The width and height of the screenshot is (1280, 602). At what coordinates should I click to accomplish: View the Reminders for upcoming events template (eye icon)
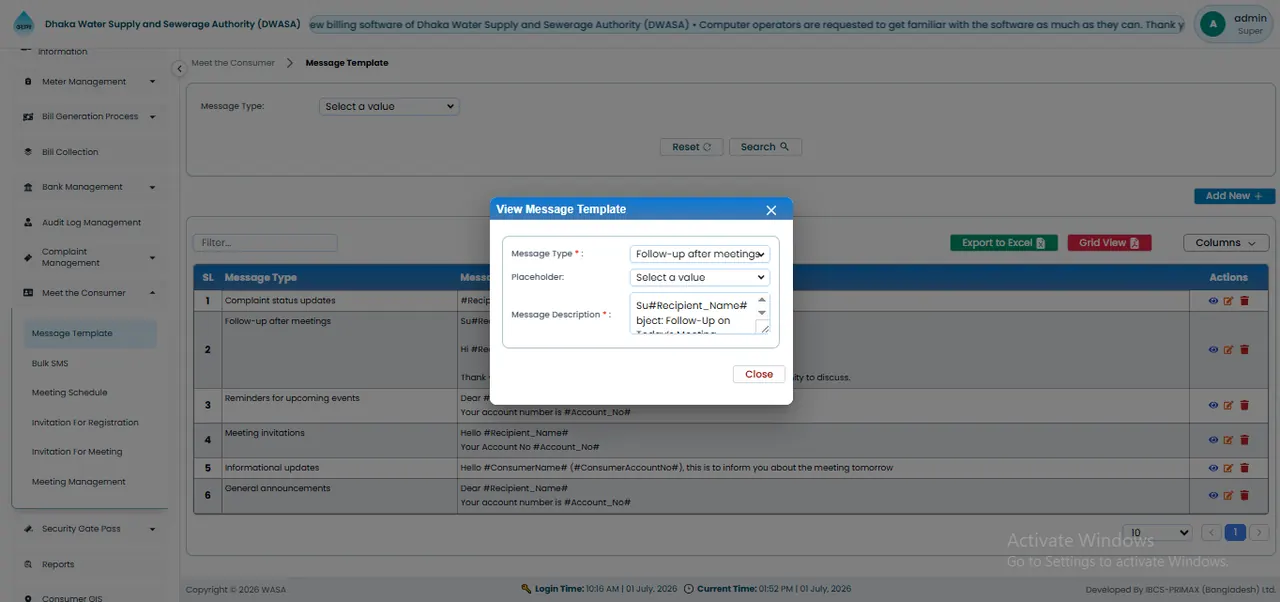[x=1213, y=405]
